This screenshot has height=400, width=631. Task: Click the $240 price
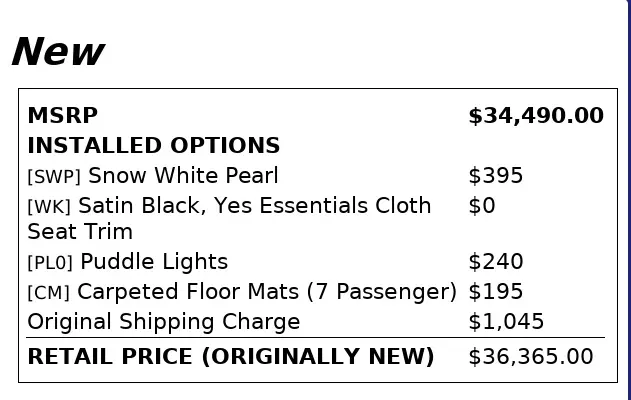coord(496,262)
